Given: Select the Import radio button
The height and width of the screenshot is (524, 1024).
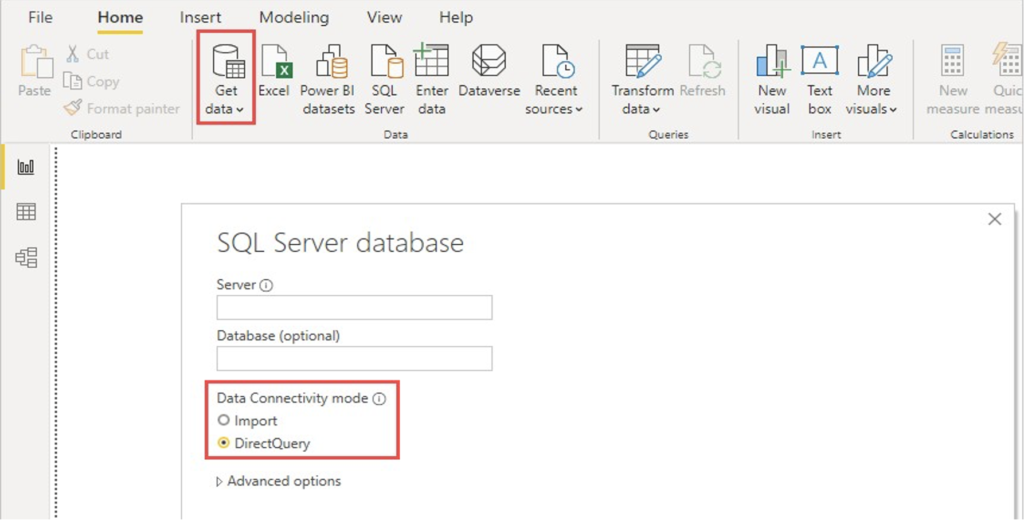Looking at the screenshot, I should pyautogui.click(x=224, y=420).
